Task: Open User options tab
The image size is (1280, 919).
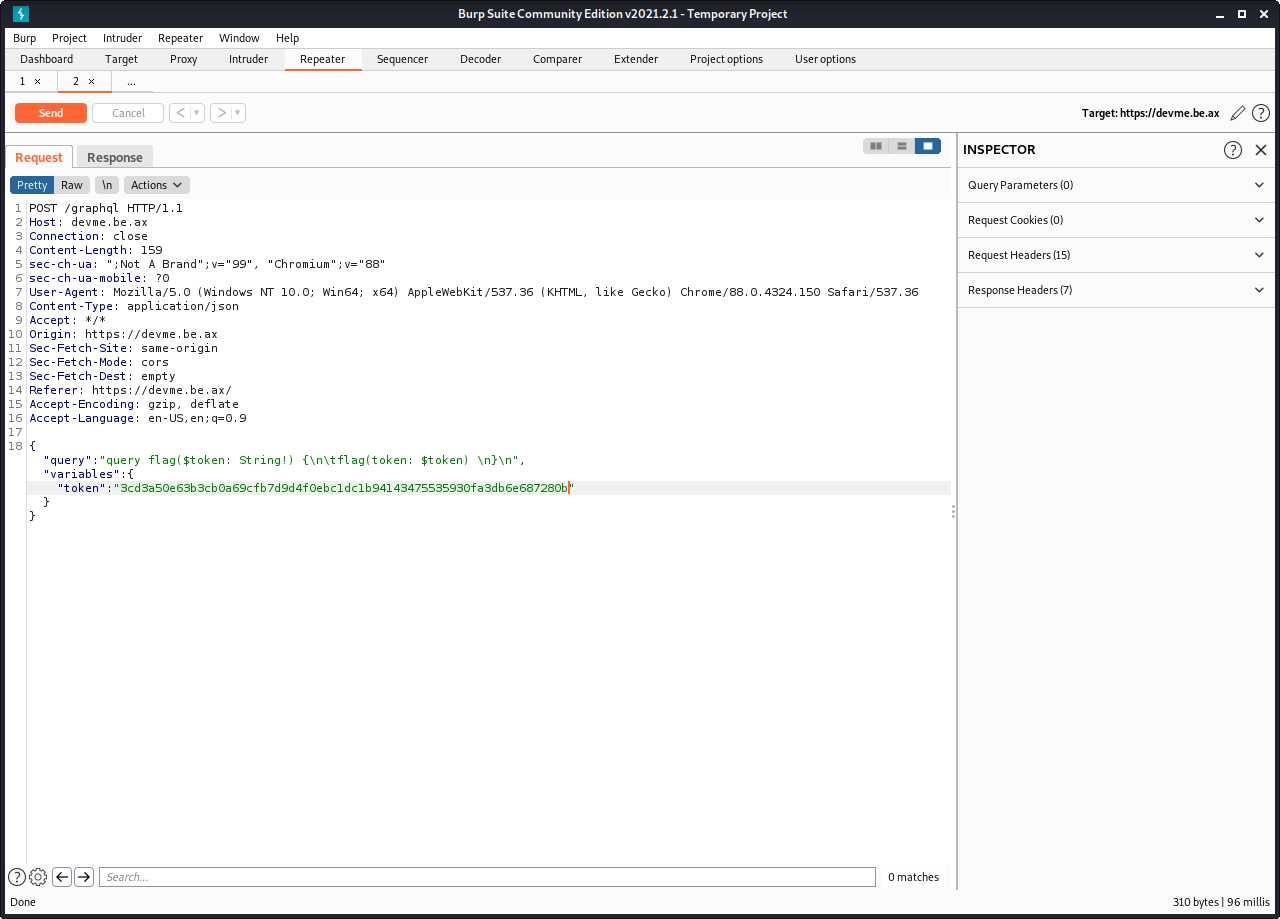Action: [826, 59]
